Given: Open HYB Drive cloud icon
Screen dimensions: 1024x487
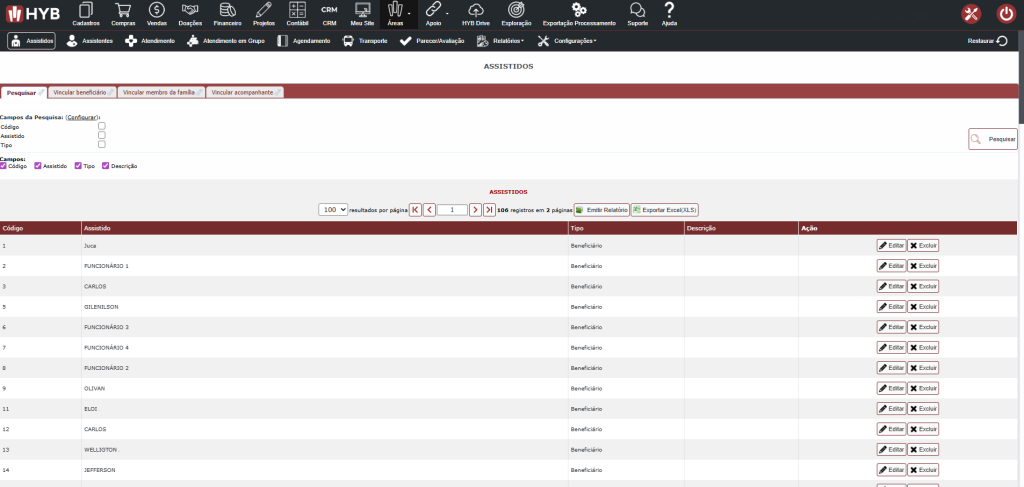Looking at the screenshot, I should pyautogui.click(x=475, y=12).
